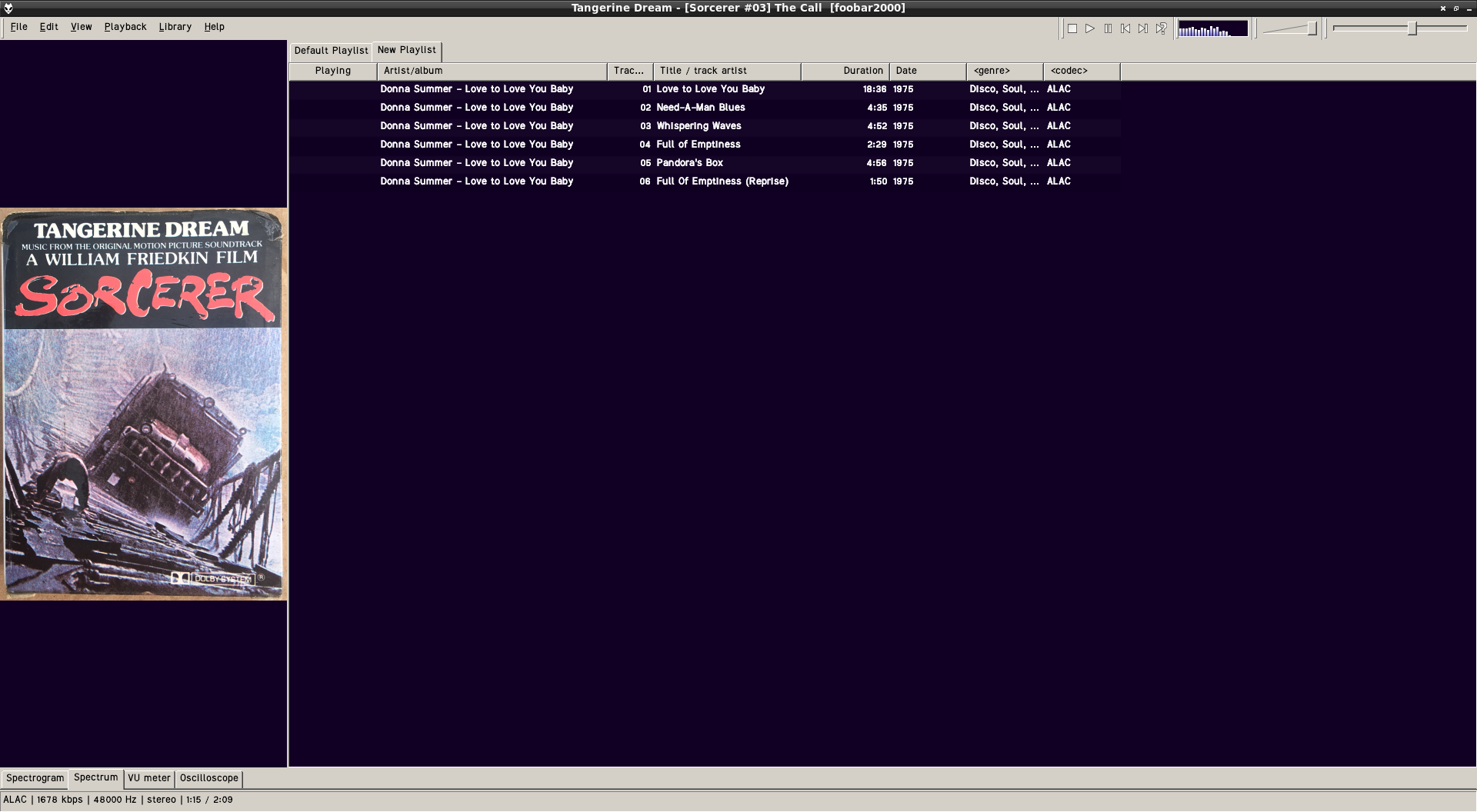
Task: Click the 4:35 duration cell
Action: (x=877, y=108)
